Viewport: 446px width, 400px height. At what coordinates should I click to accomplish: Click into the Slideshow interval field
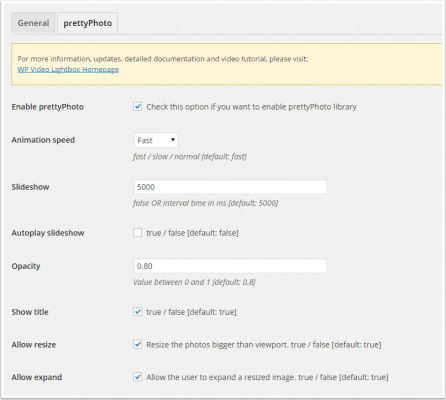coord(230,187)
